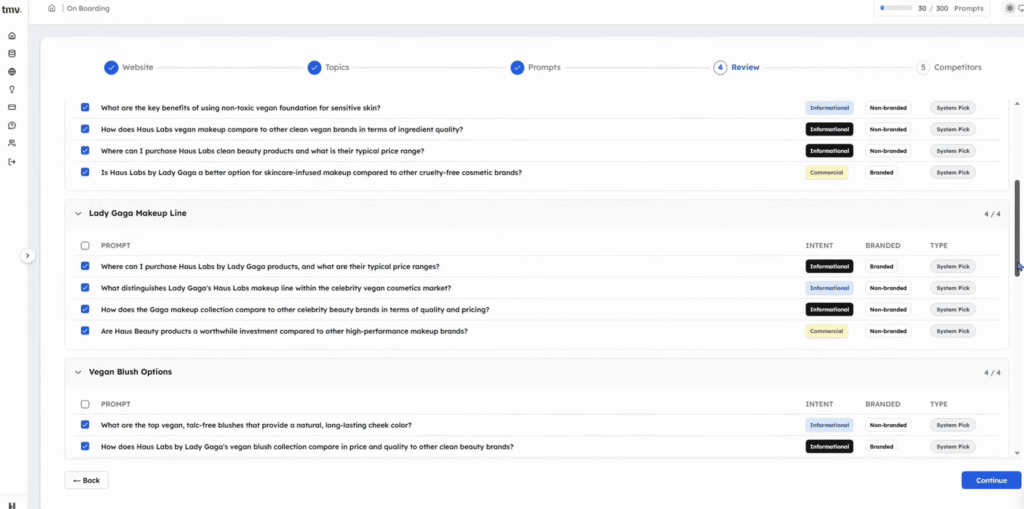Go to the Topics step
Screen dimensions: 1024x509
328,67
